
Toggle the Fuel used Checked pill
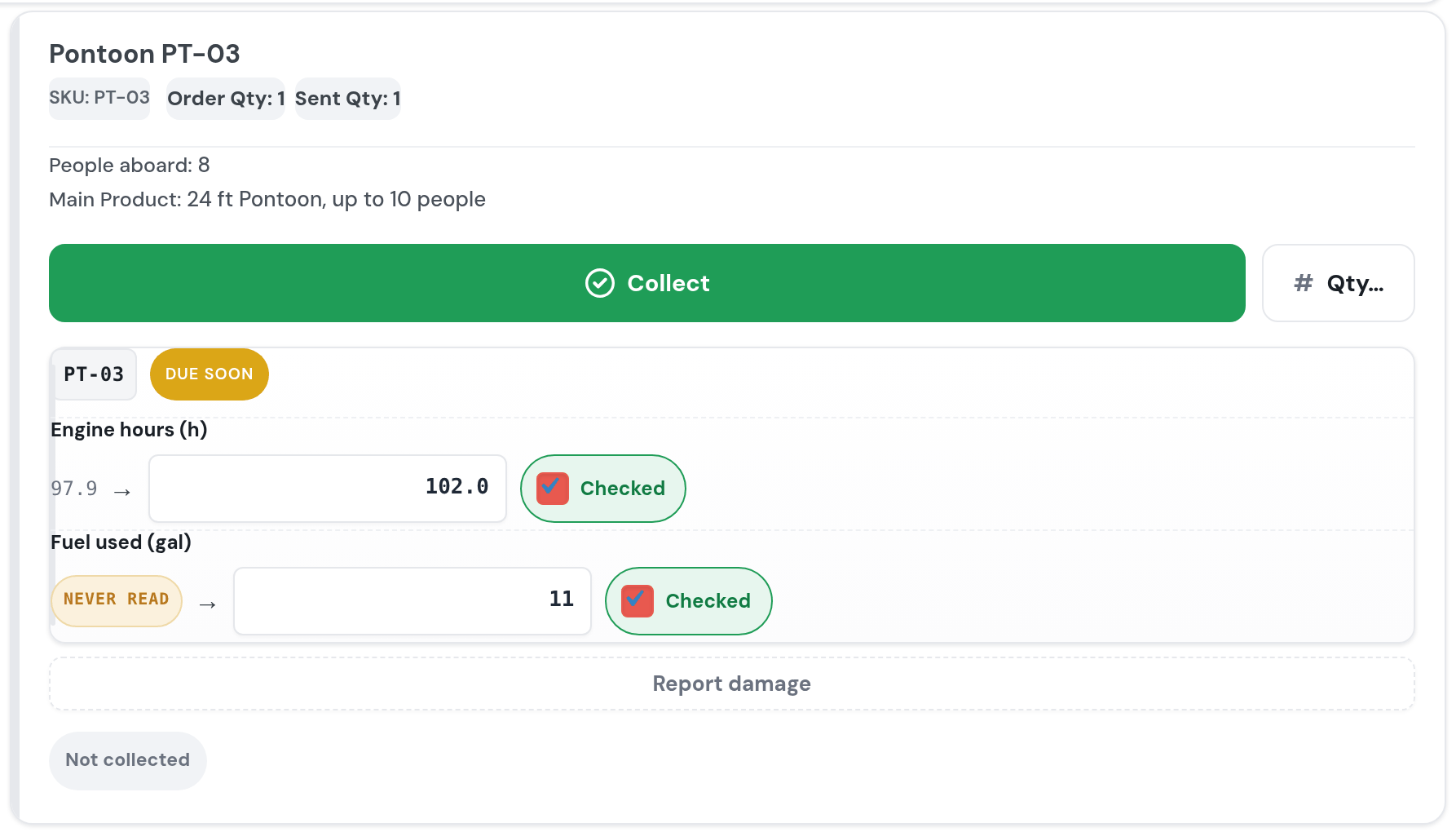tap(689, 601)
